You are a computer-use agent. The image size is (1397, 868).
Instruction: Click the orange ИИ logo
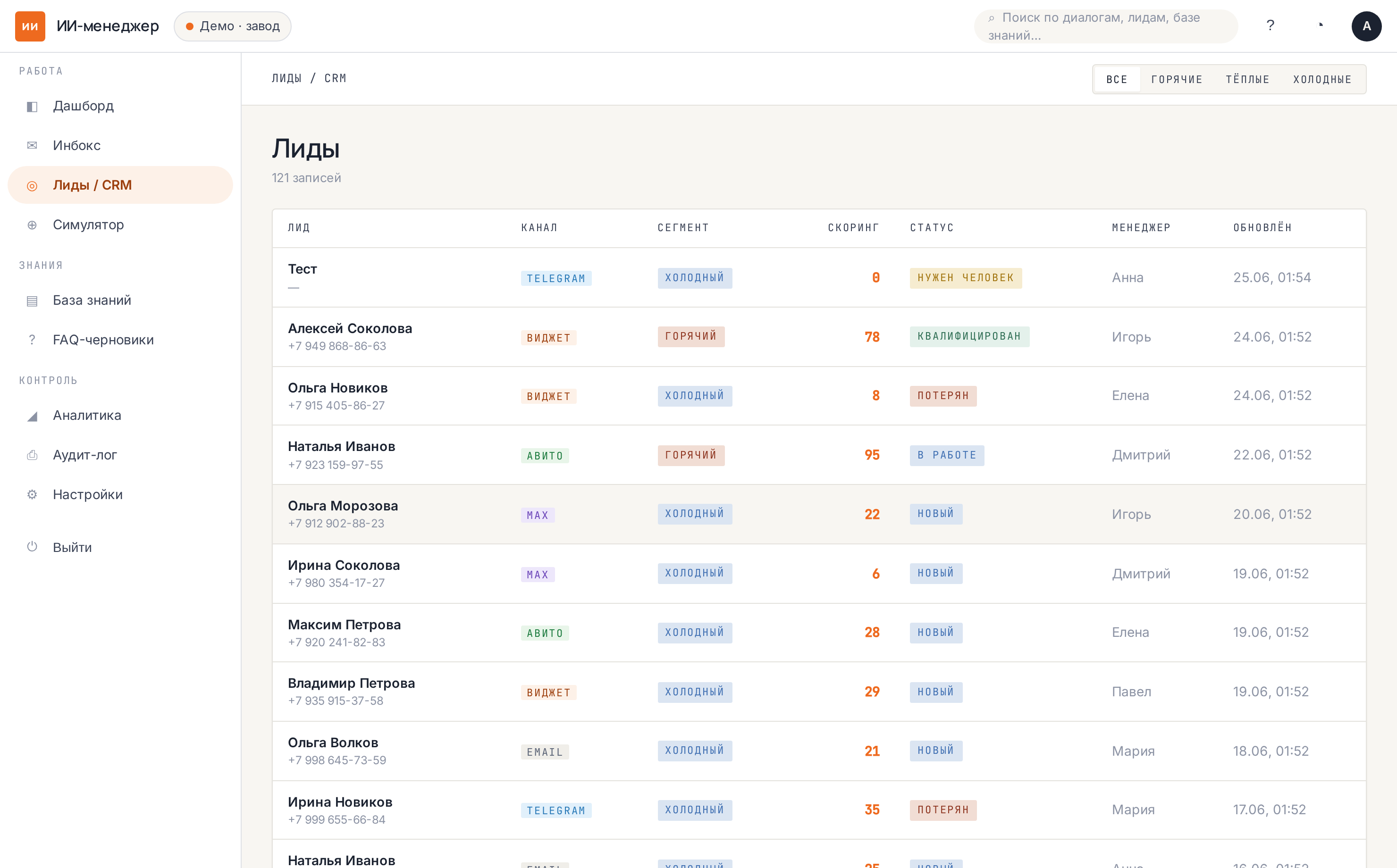tap(30, 26)
